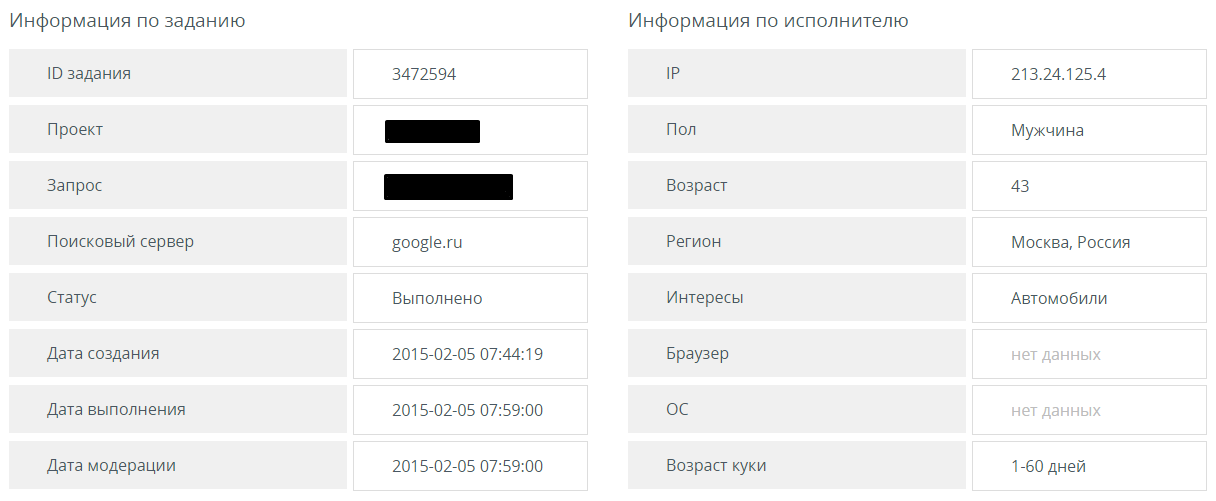Click the redacted Проект value field

[432, 131]
